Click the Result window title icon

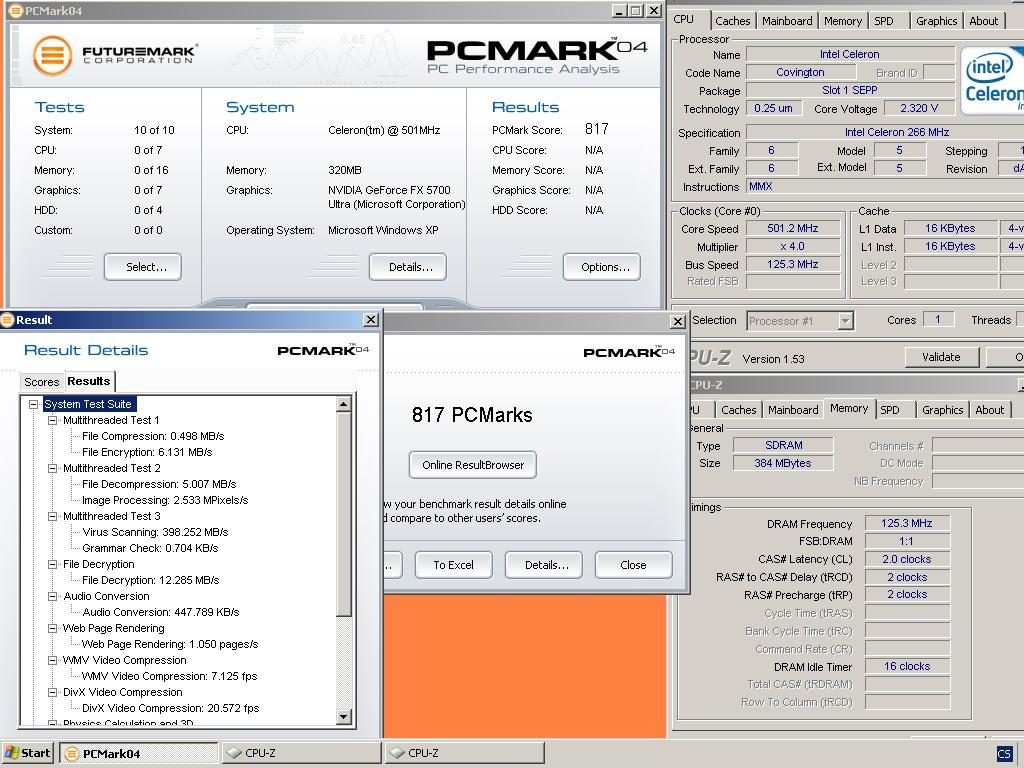click(x=7, y=319)
